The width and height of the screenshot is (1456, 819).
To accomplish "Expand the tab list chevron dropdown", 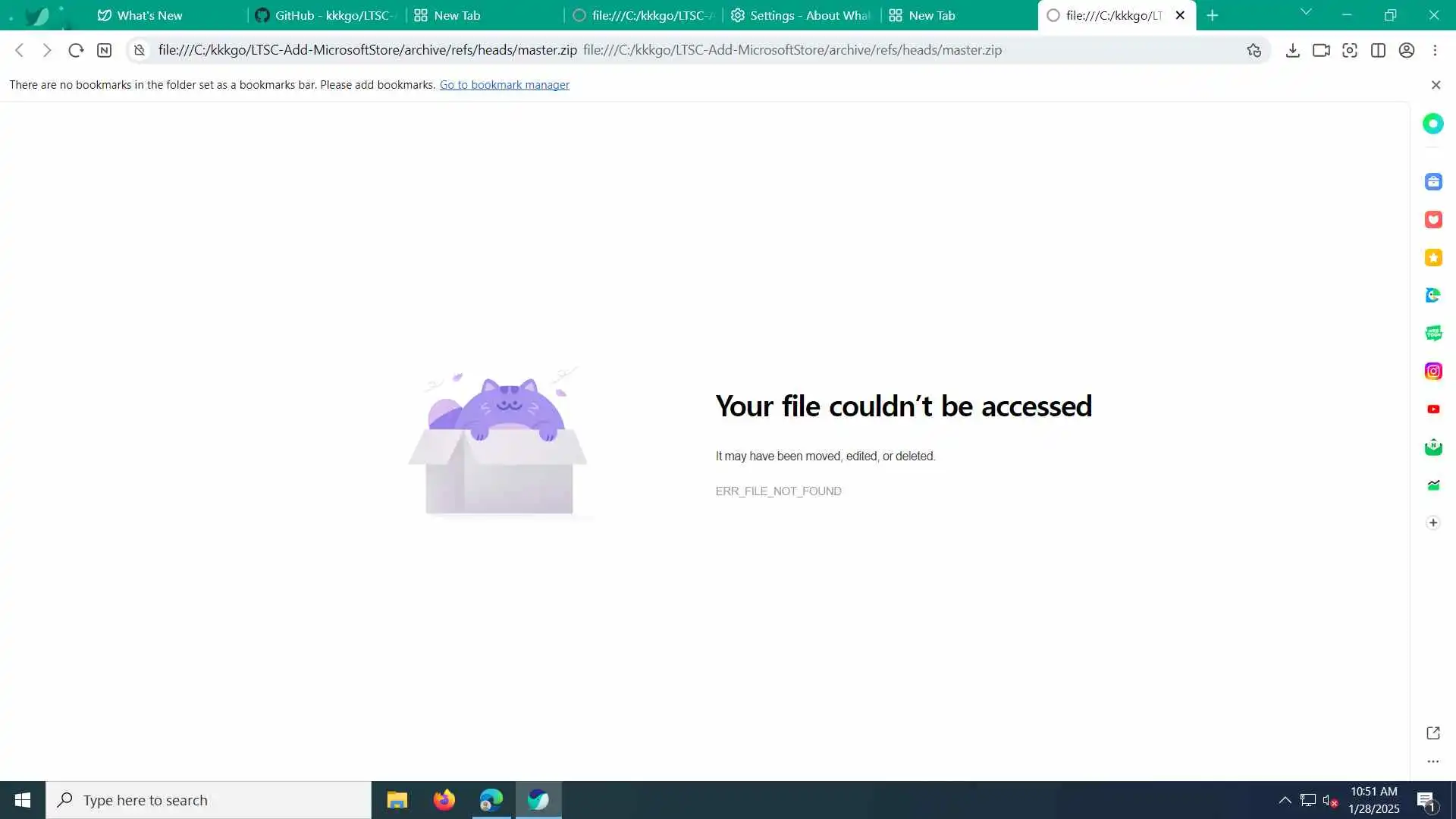I will [x=1306, y=13].
